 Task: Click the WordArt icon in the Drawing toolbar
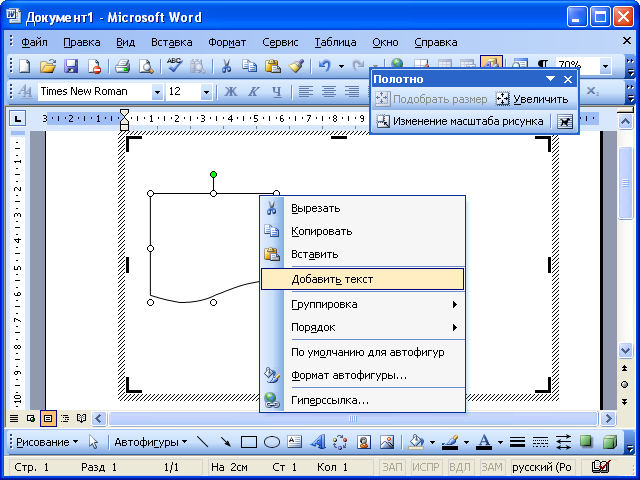(317, 441)
